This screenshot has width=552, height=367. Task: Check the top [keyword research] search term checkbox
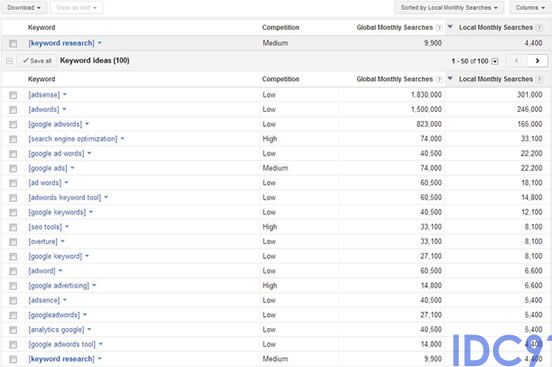click(13, 43)
